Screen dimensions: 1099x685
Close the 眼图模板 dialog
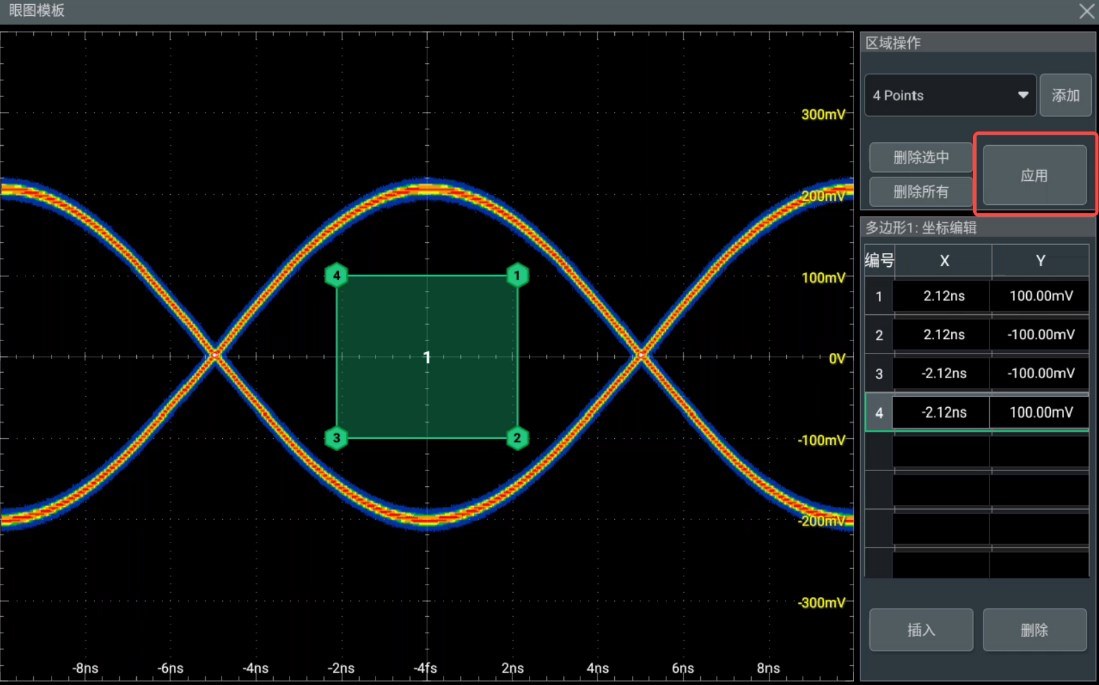(1086, 11)
